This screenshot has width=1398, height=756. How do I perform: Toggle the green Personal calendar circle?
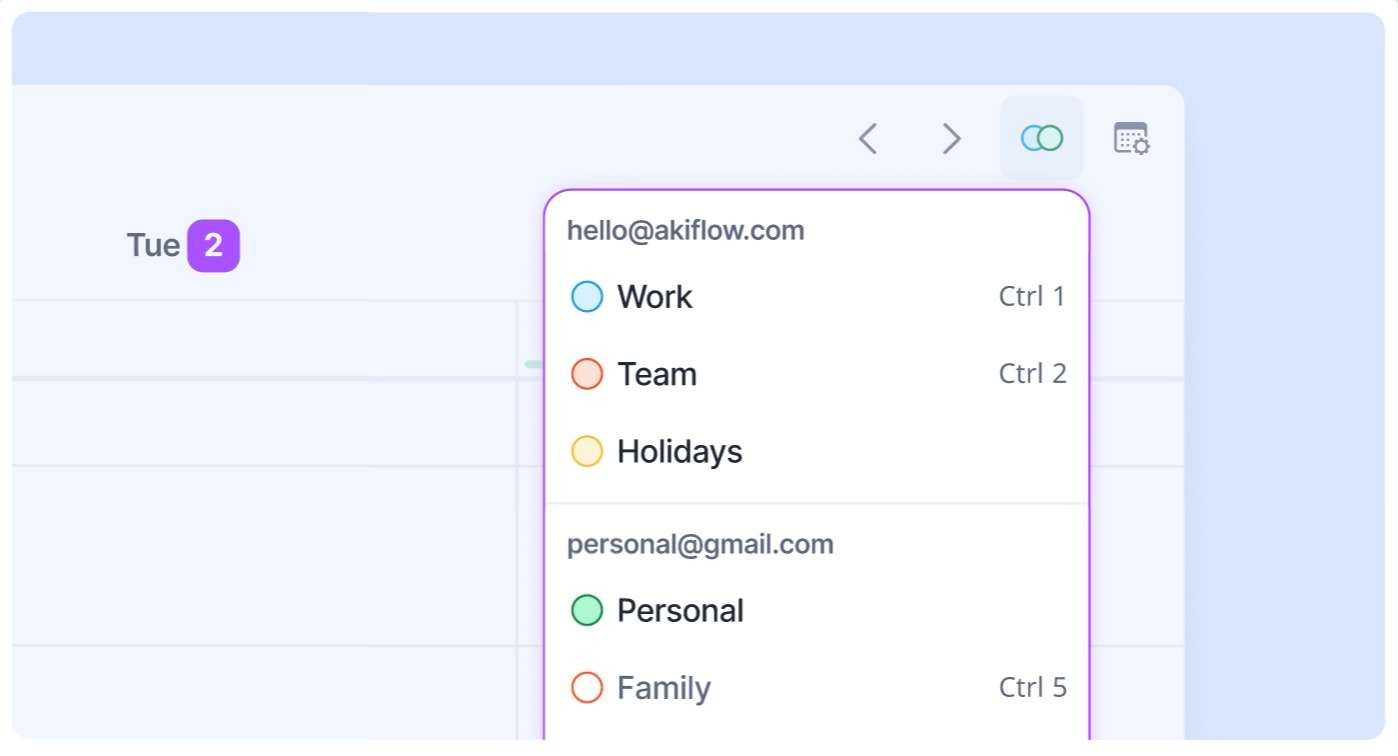(587, 610)
